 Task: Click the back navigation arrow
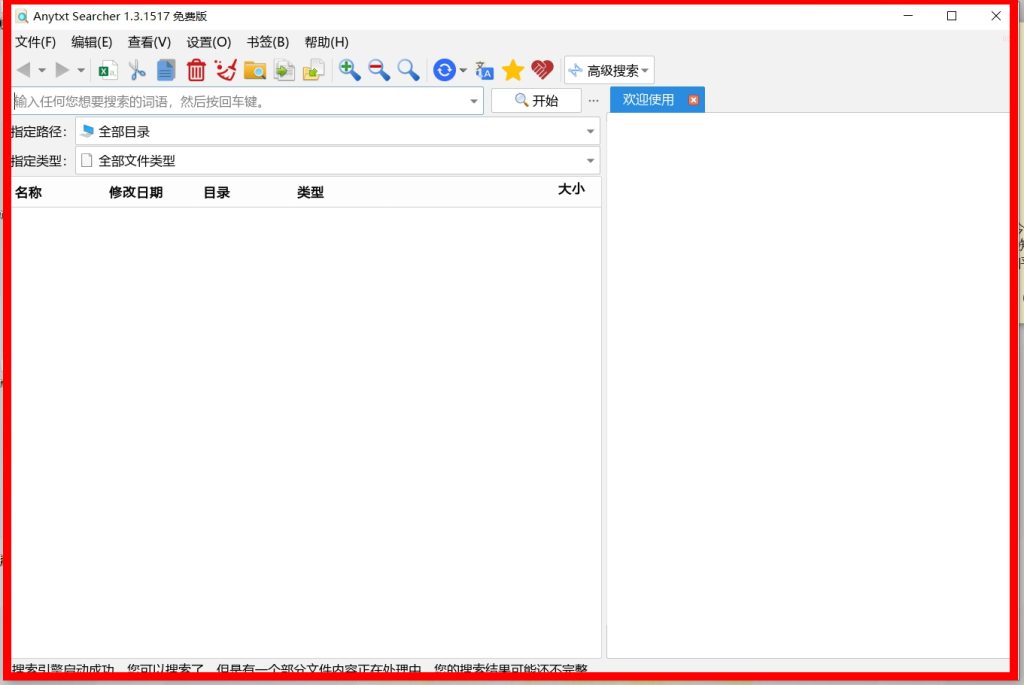[x=24, y=70]
